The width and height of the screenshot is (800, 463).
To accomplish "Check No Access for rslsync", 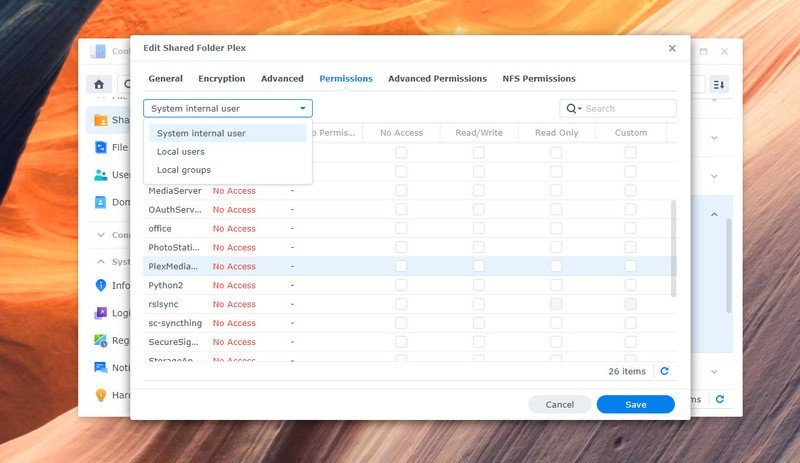I will 401,304.
